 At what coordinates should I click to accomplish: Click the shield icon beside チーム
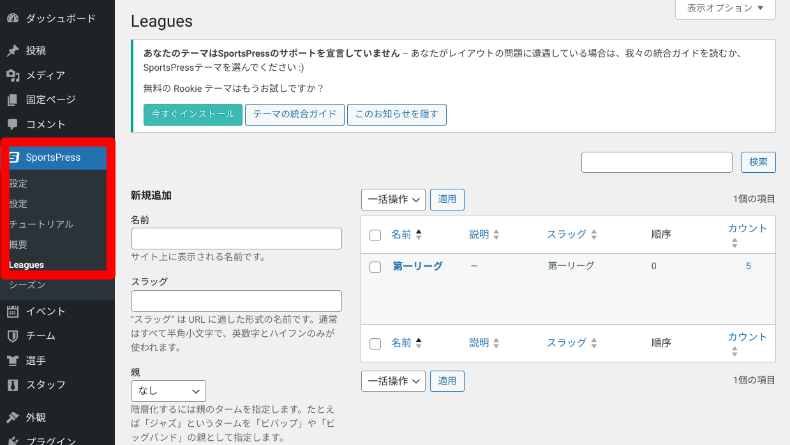[x=13, y=336]
